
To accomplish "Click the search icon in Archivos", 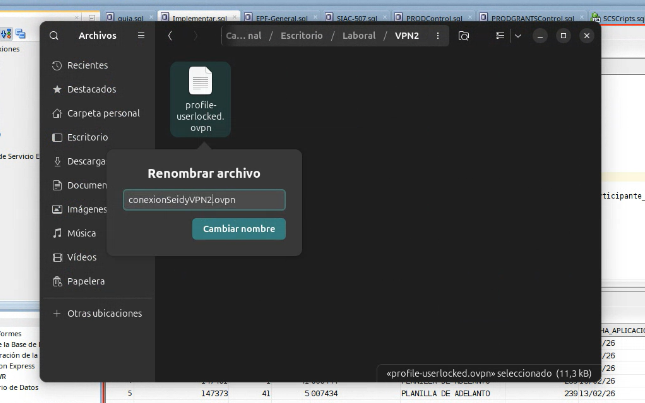I will coord(53,36).
